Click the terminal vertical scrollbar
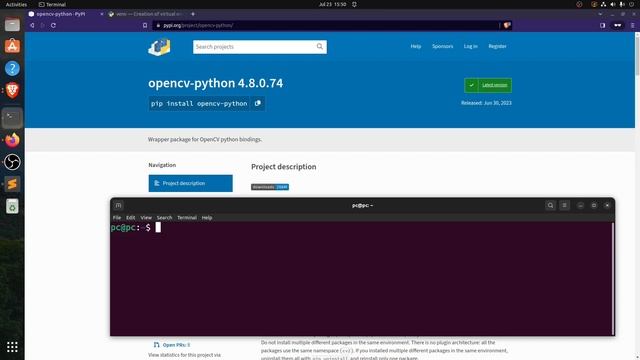Image resolution: width=640 pixels, height=360 pixels. click(613, 278)
